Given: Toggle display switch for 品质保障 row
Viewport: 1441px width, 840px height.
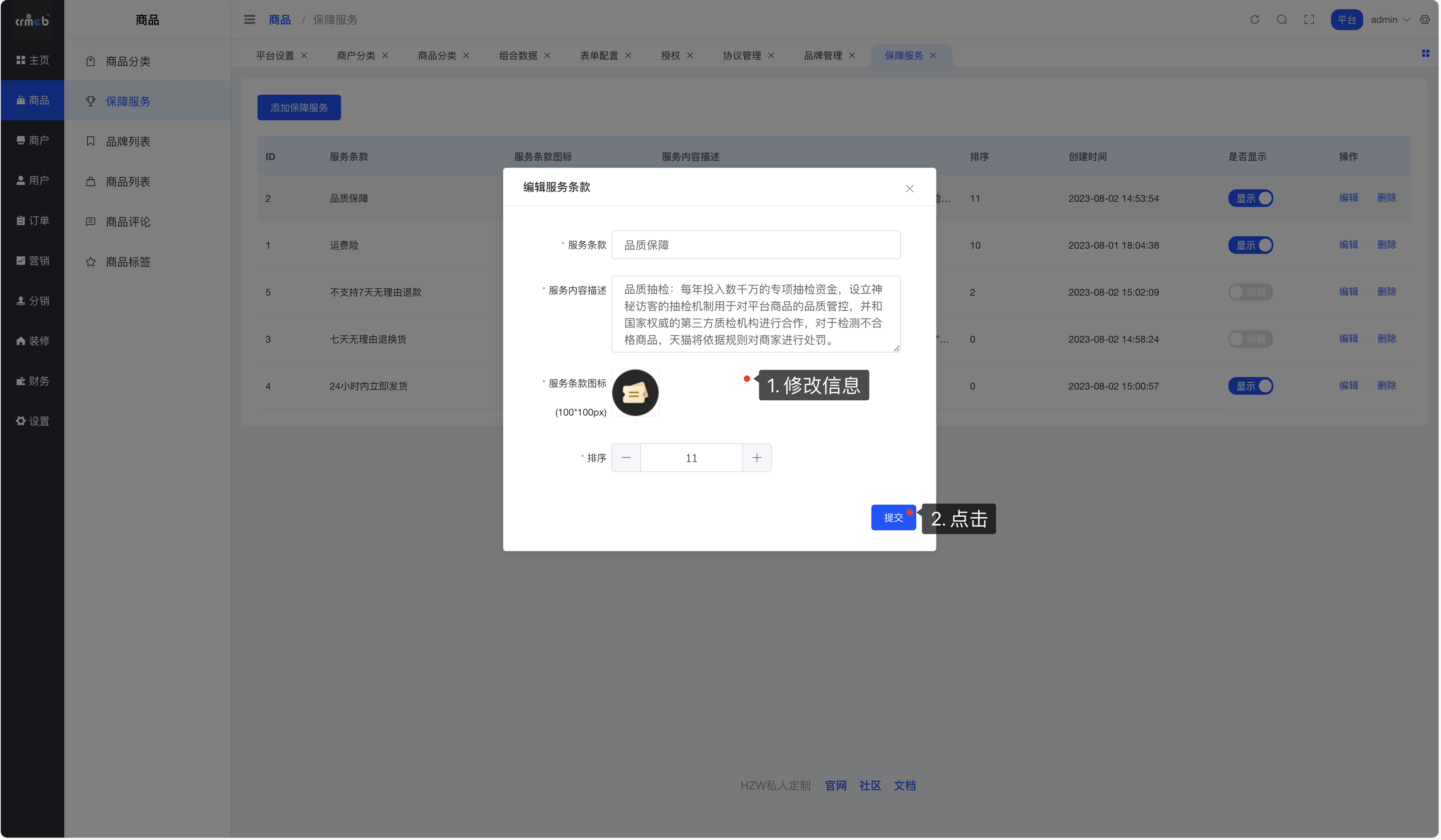Looking at the screenshot, I should tap(1250, 199).
